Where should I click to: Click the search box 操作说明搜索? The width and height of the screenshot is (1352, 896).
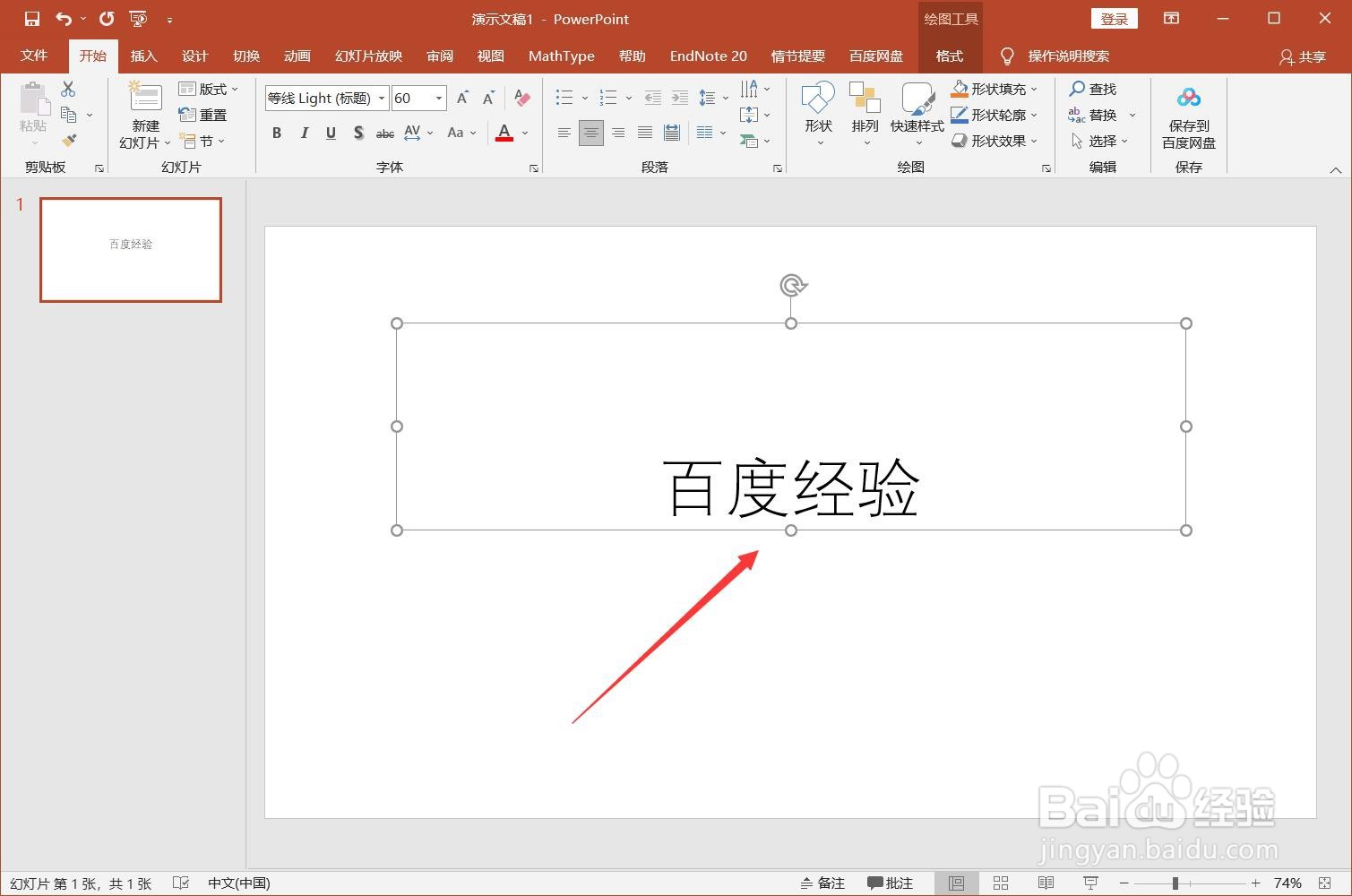(x=1068, y=56)
